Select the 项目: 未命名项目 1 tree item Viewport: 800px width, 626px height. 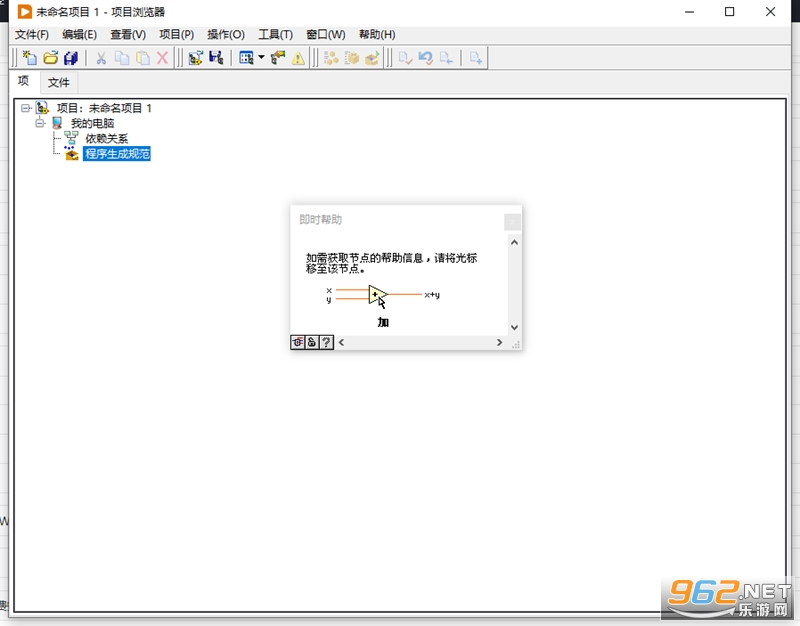coord(104,108)
